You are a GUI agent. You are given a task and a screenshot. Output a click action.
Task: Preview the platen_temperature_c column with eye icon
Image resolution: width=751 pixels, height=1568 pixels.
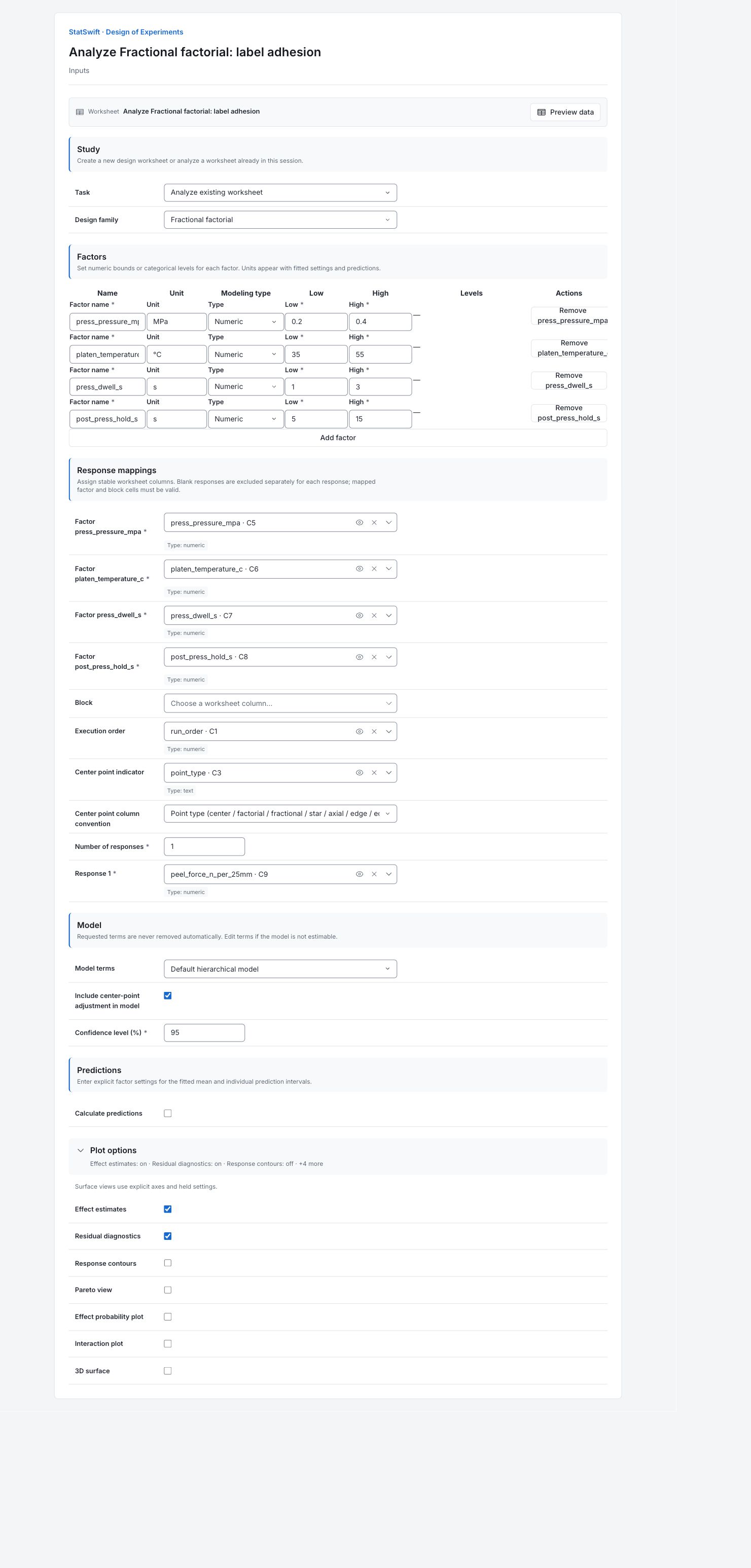click(x=359, y=568)
